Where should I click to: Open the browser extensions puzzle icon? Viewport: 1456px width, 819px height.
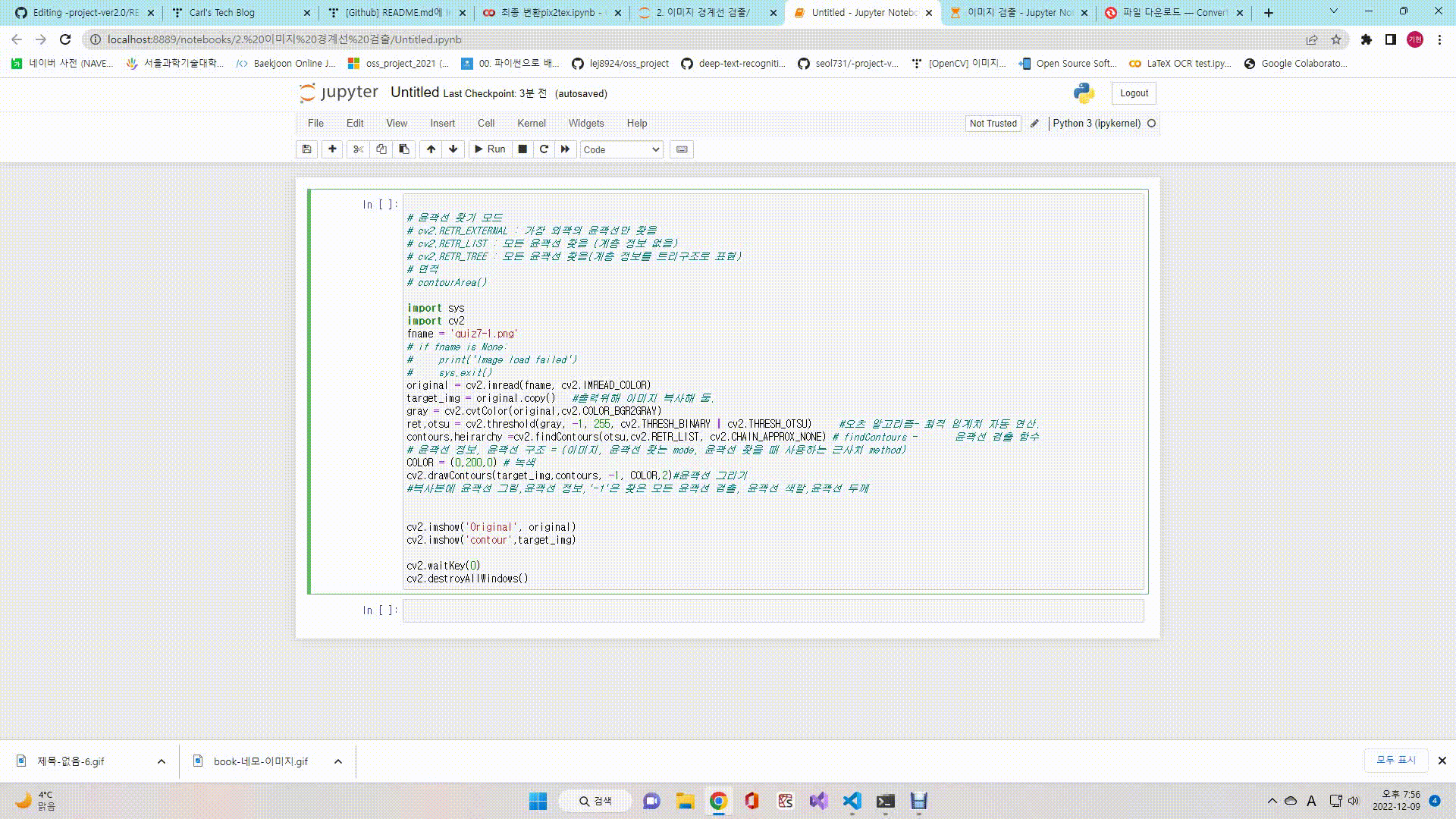[1367, 39]
